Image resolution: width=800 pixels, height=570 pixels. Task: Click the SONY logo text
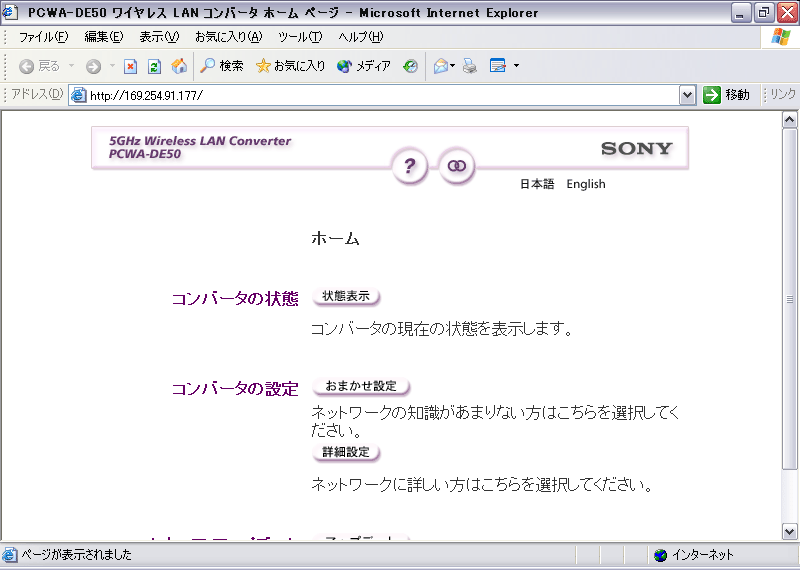637,148
